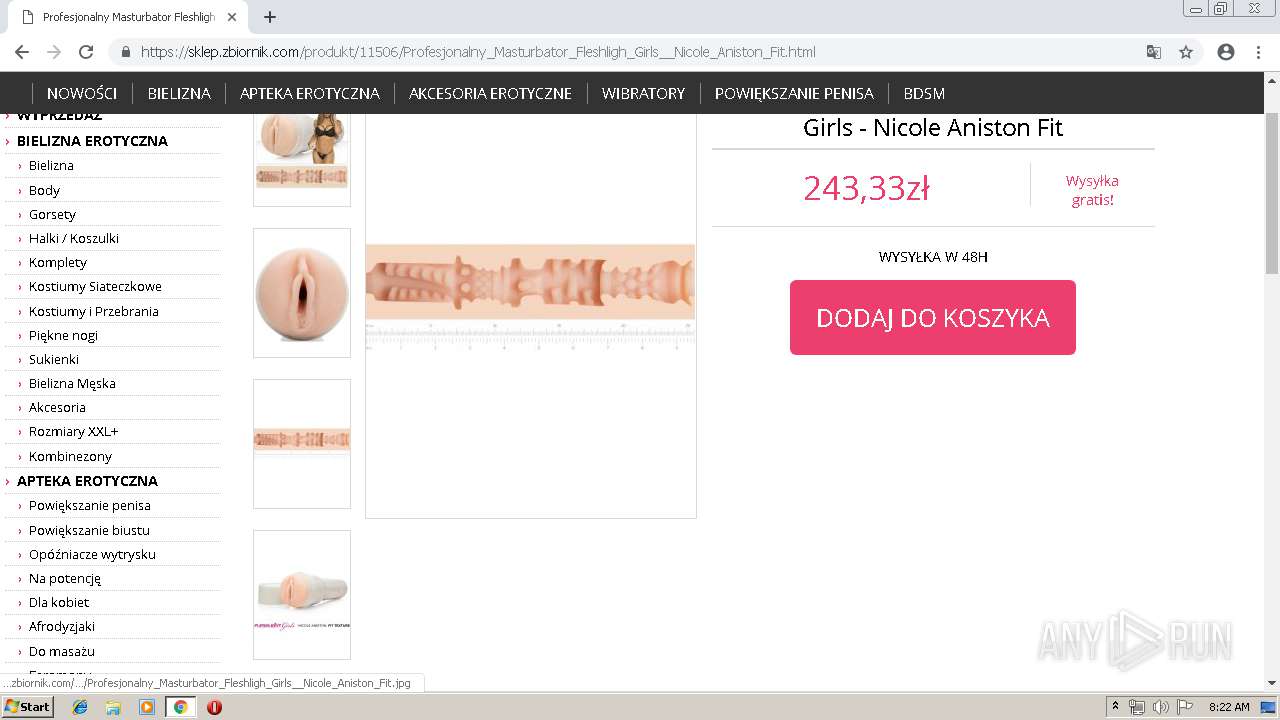Open the Sukienki sidebar link
Screen dimensions: 1280x720
tap(54, 359)
